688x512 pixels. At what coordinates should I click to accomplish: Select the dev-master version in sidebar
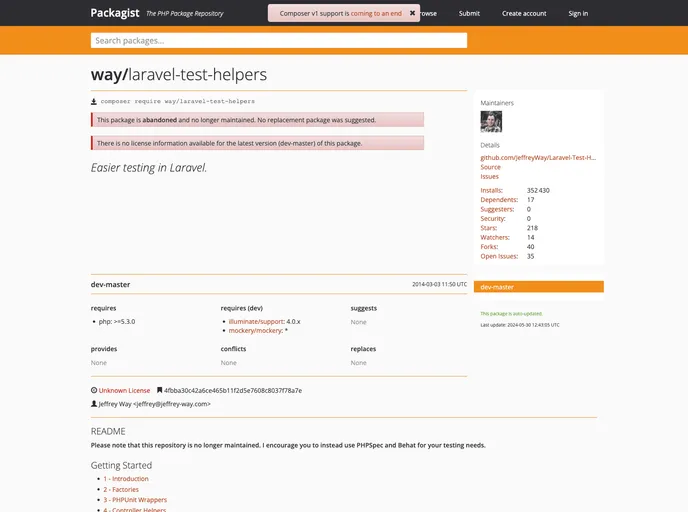click(x=538, y=287)
